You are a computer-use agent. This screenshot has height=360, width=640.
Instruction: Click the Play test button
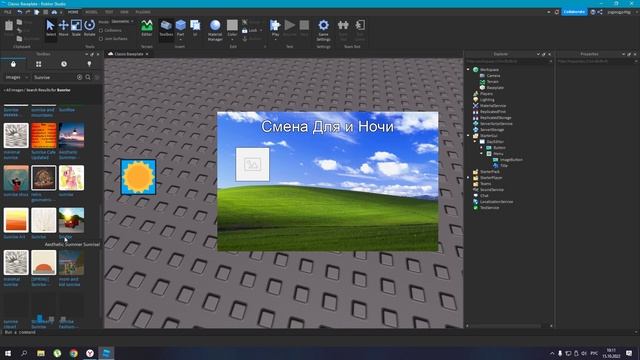pyautogui.click(x=275, y=28)
